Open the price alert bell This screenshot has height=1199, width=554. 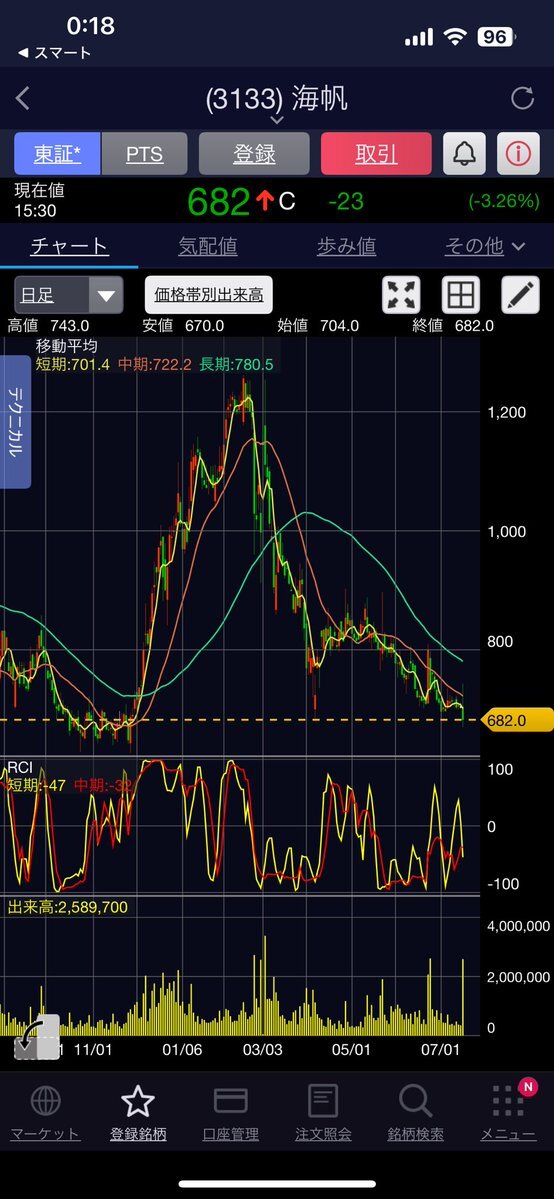(464, 154)
